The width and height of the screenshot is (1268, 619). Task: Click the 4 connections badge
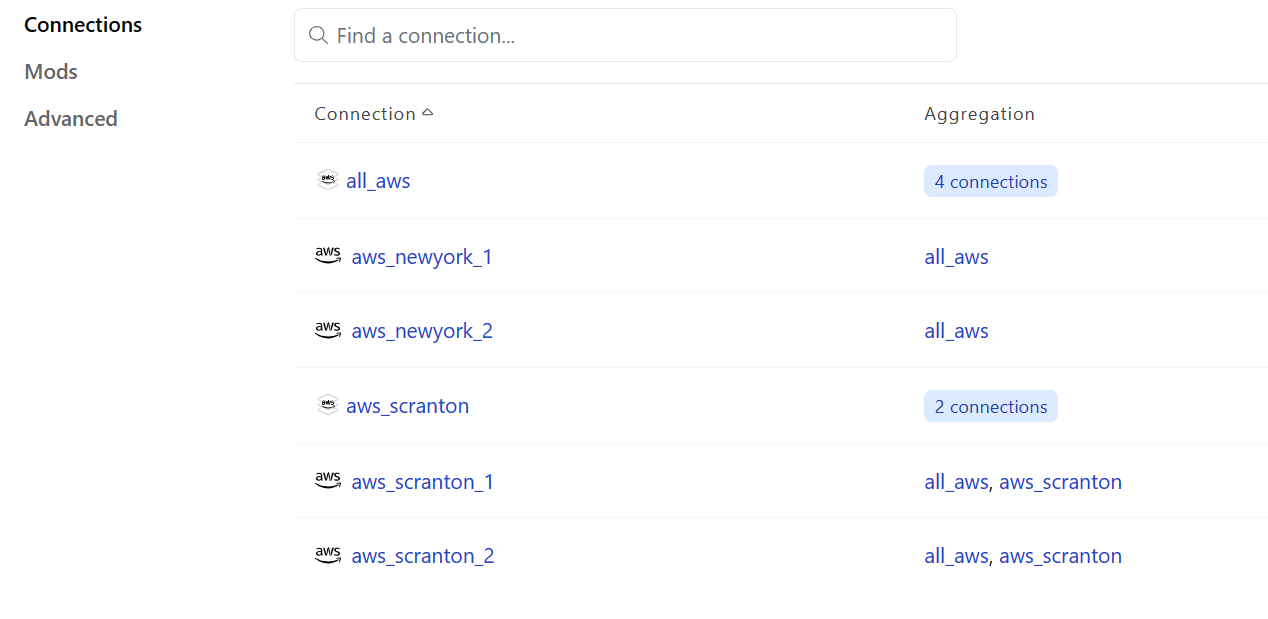point(991,181)
